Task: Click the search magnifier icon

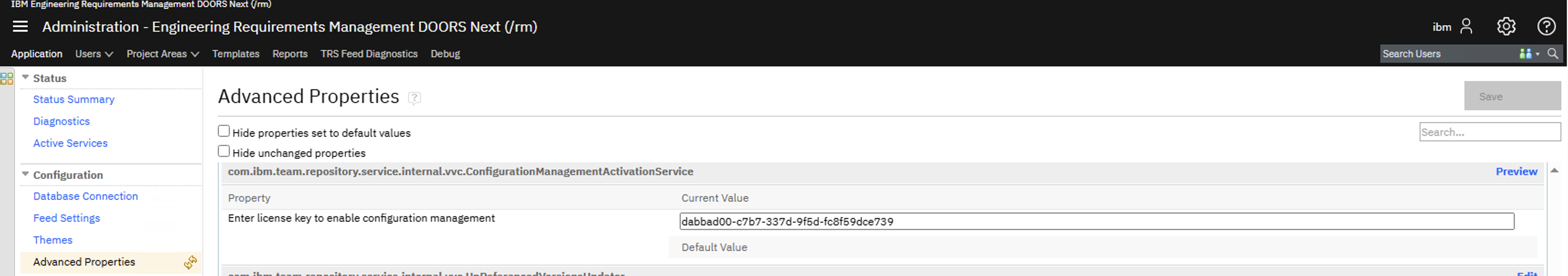Action: pos(1553,53)
